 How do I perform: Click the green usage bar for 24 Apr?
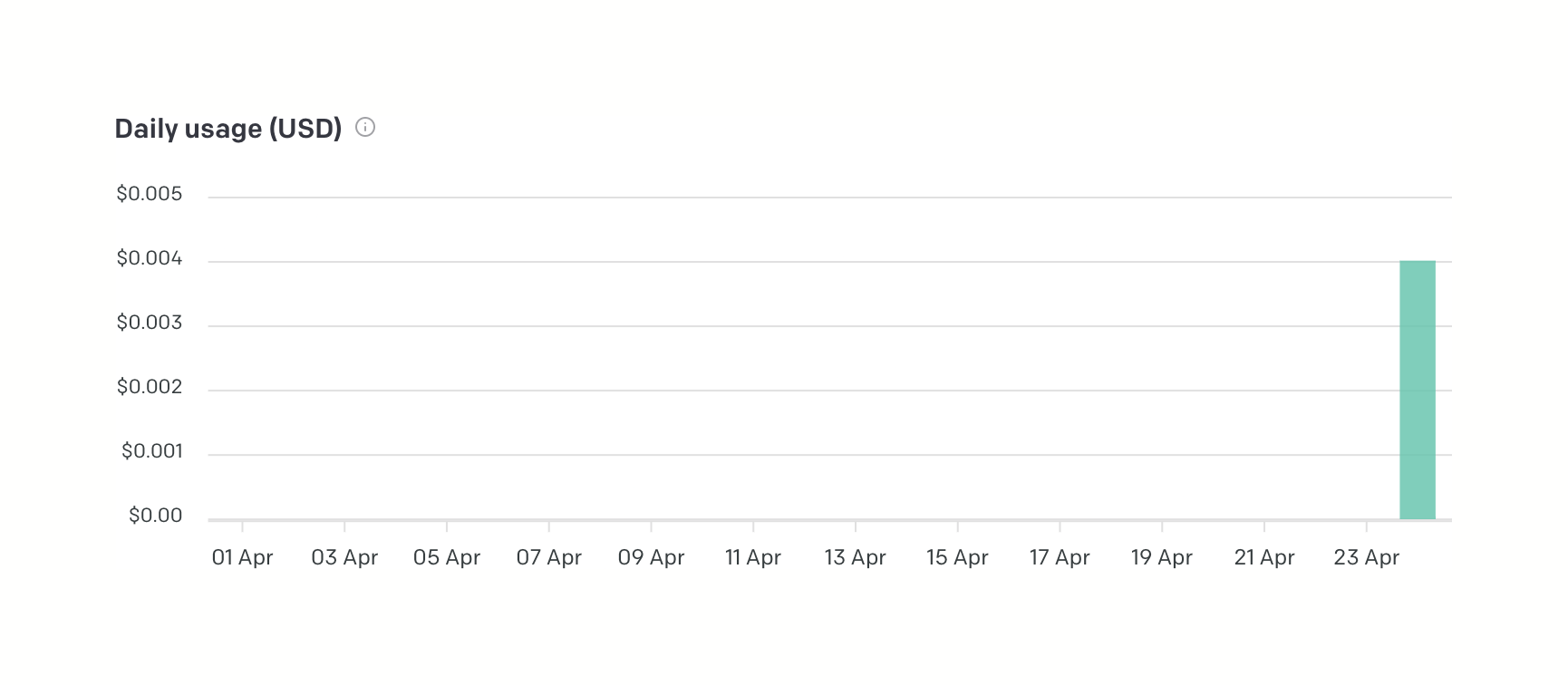[1417, 390]
